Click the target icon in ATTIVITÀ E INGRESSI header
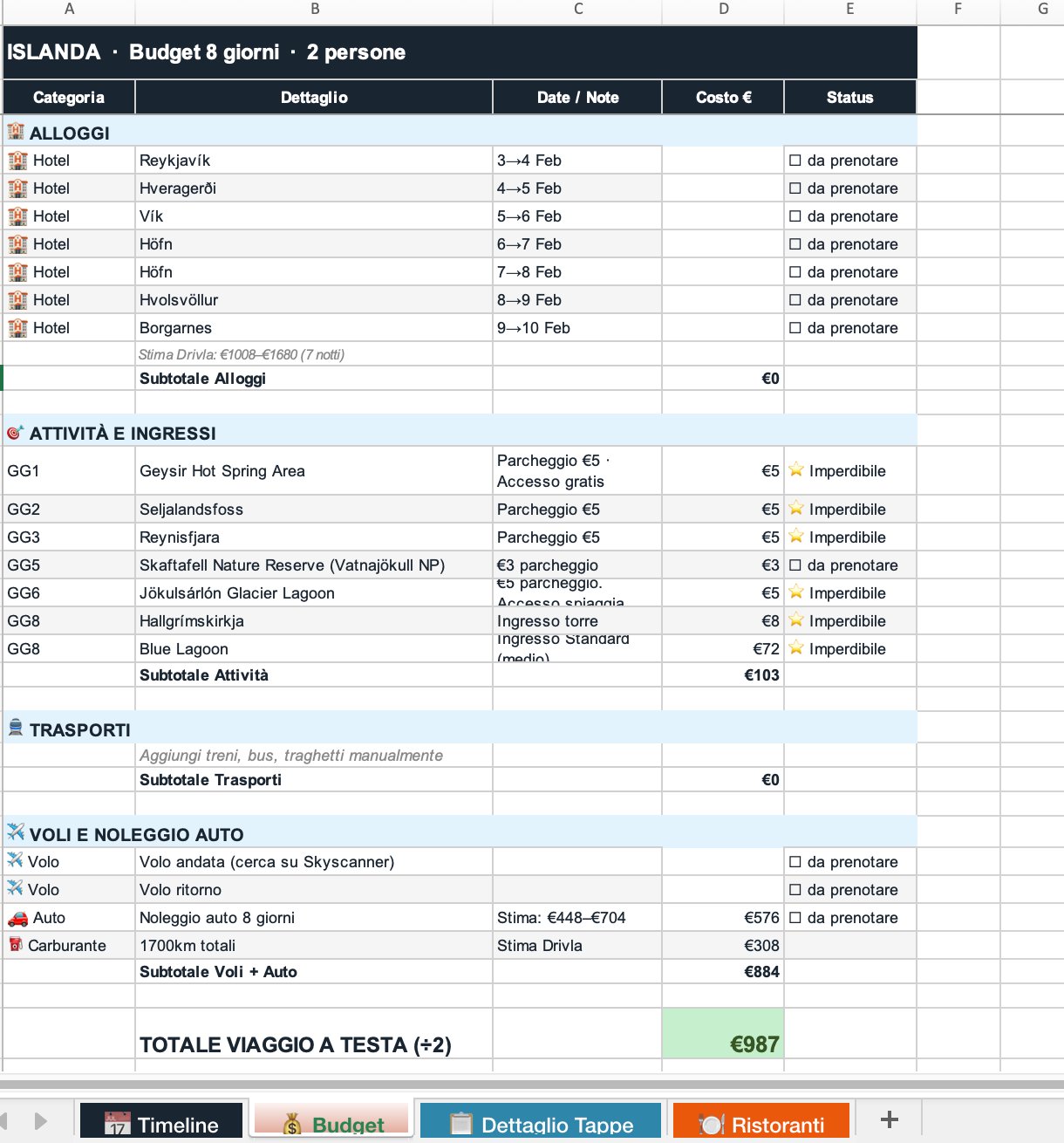The width and height of the screenshot is (1064, 1143). tap(15, 431)
